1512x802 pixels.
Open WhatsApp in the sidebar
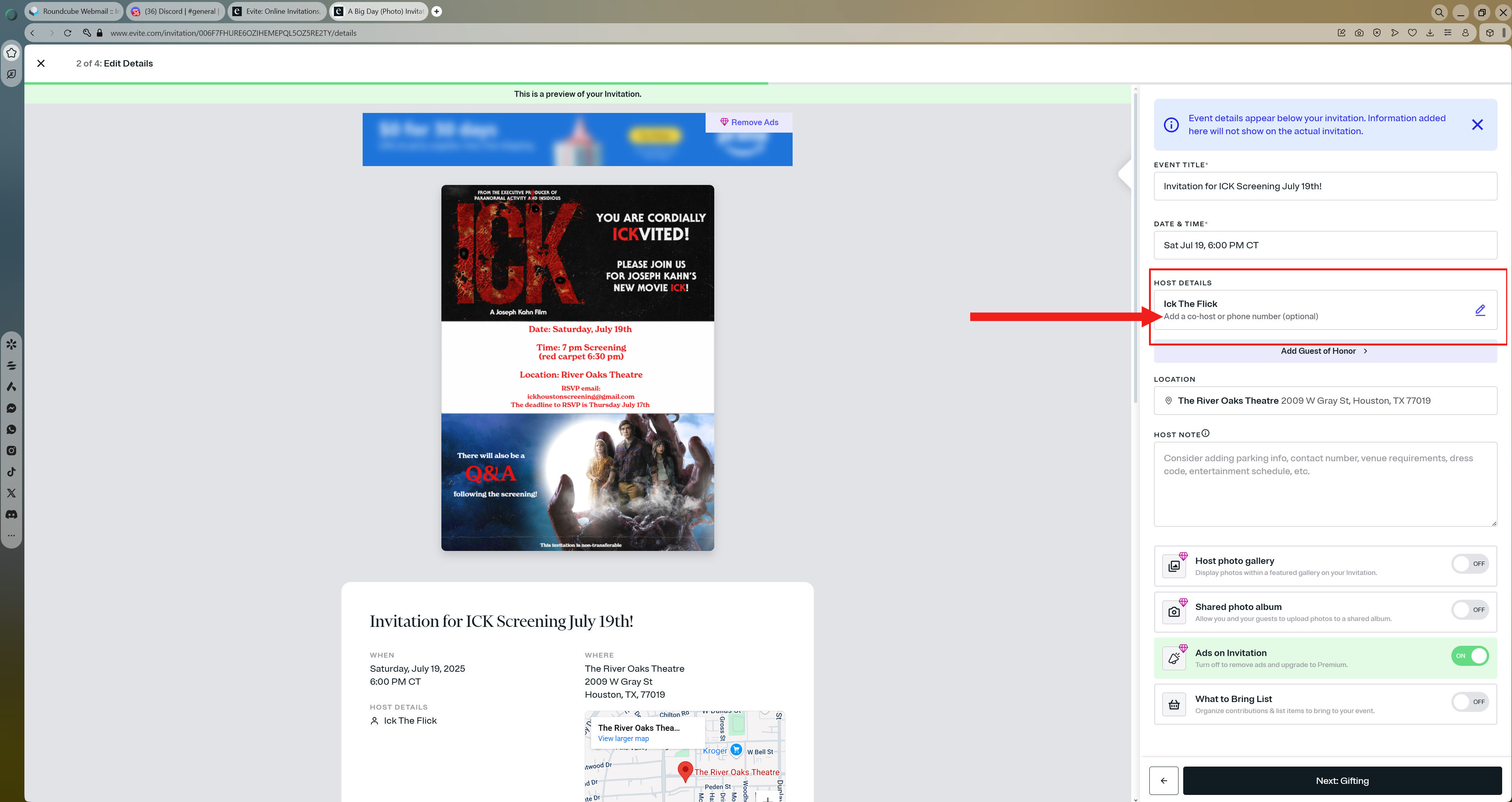coord(11,429)
